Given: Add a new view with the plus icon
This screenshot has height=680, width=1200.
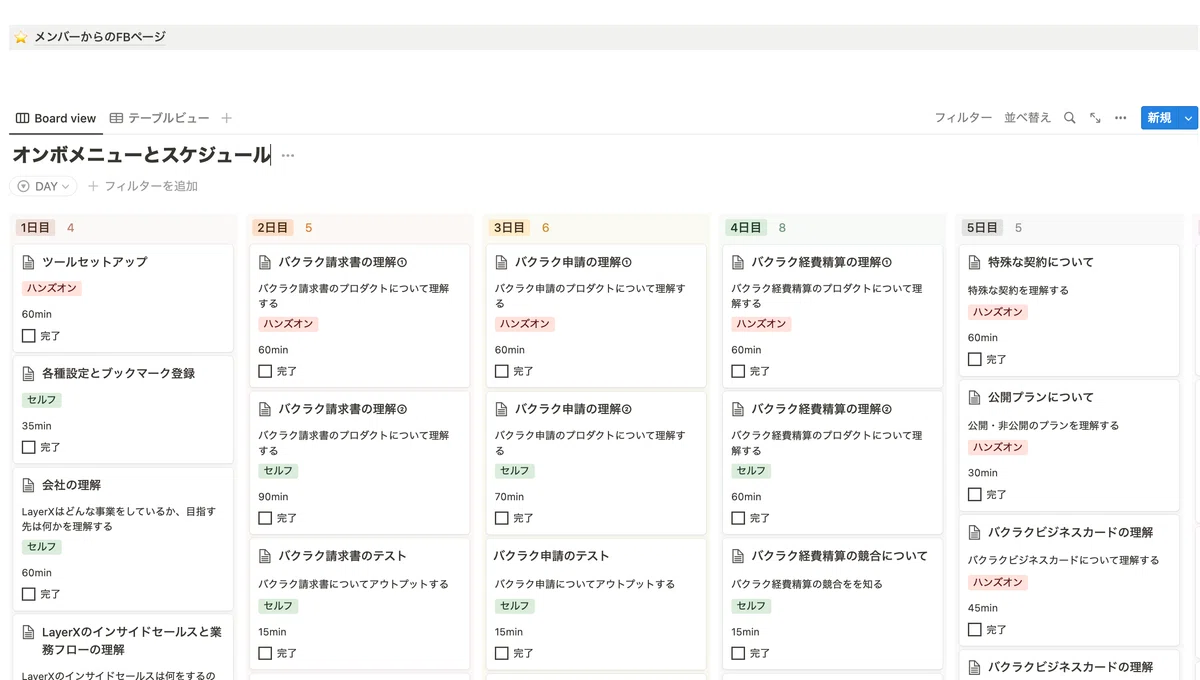Looking at the screenshot, I should click(227, 118).
